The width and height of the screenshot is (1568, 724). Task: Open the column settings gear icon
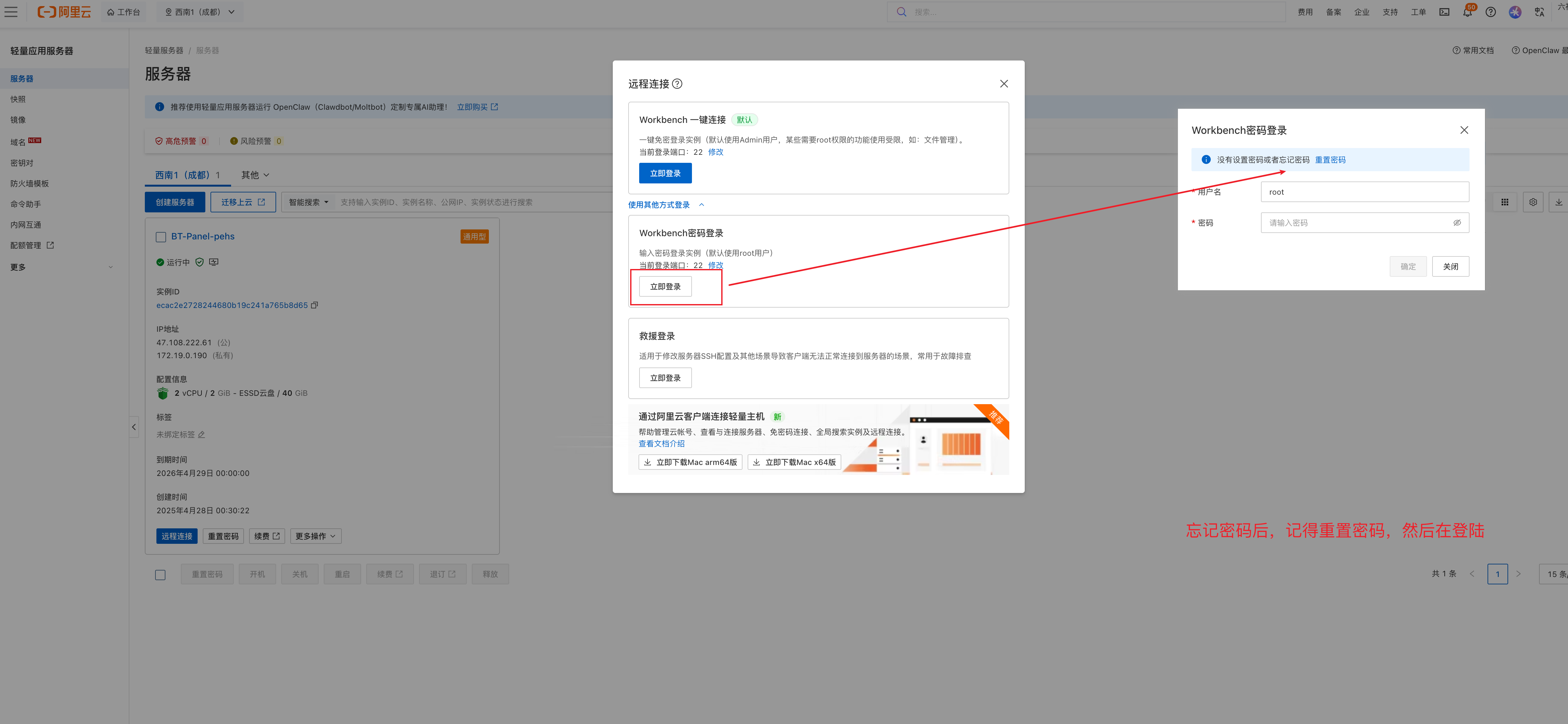pos(1533,202)
